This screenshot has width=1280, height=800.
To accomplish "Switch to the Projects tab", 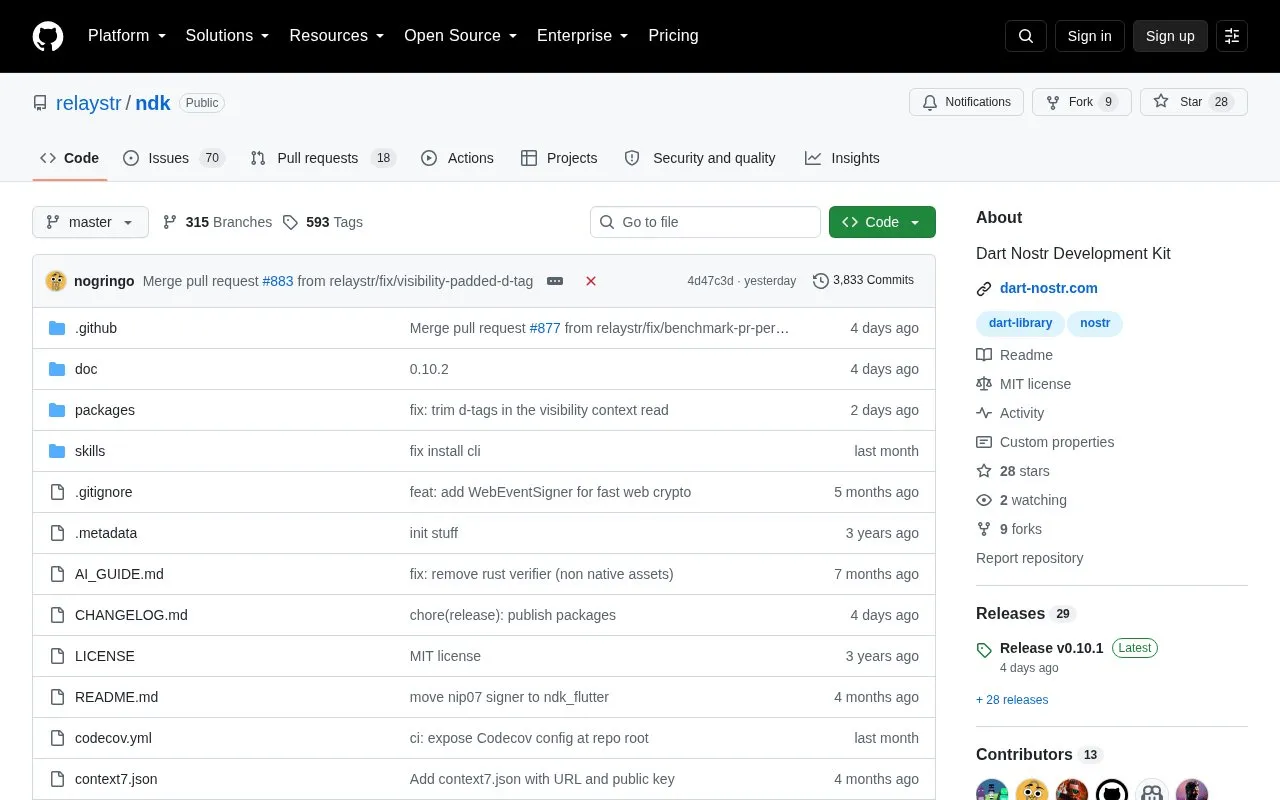I will (559, 158).
